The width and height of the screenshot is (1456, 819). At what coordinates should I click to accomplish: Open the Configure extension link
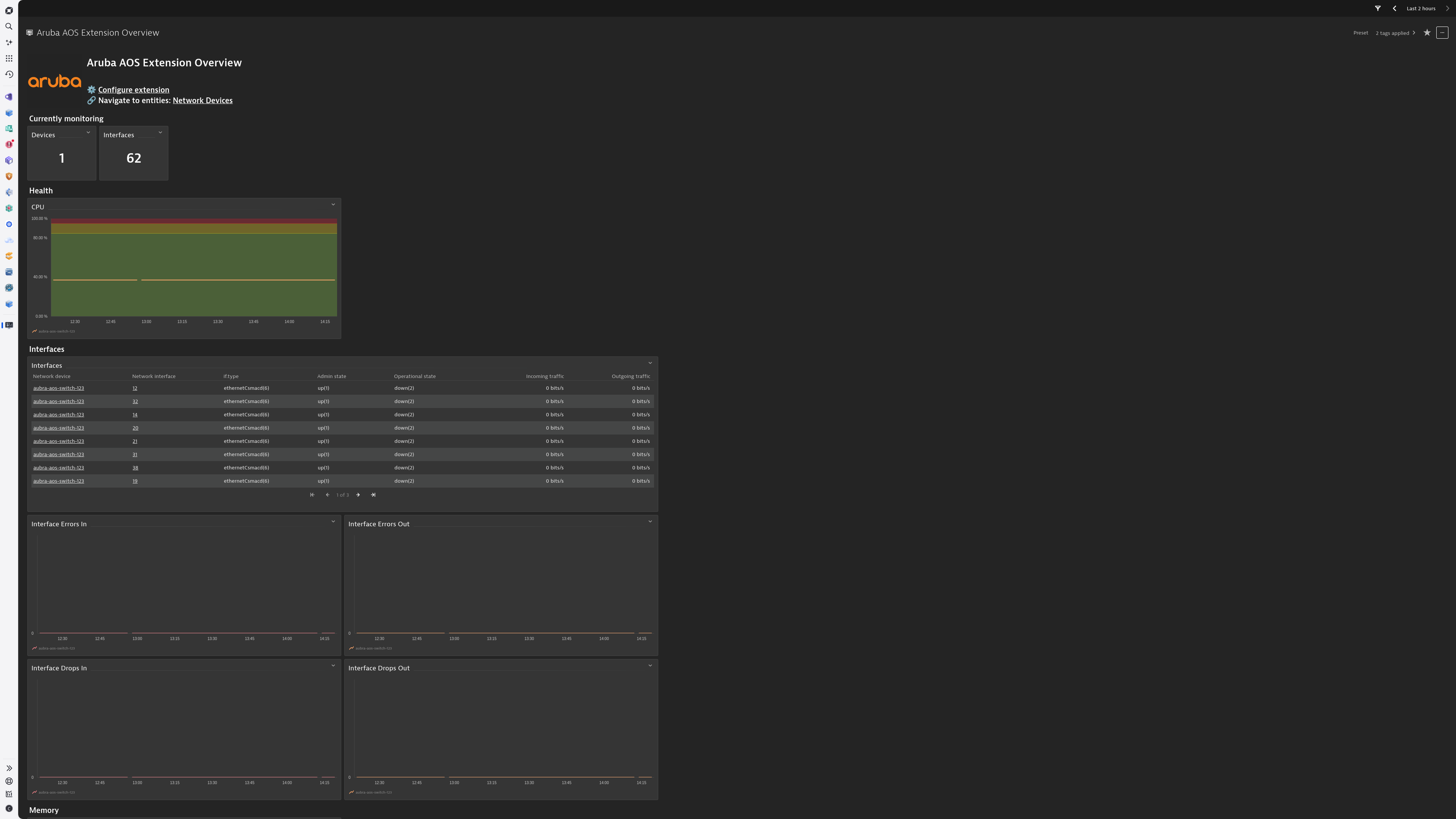(x=133, y=90)
